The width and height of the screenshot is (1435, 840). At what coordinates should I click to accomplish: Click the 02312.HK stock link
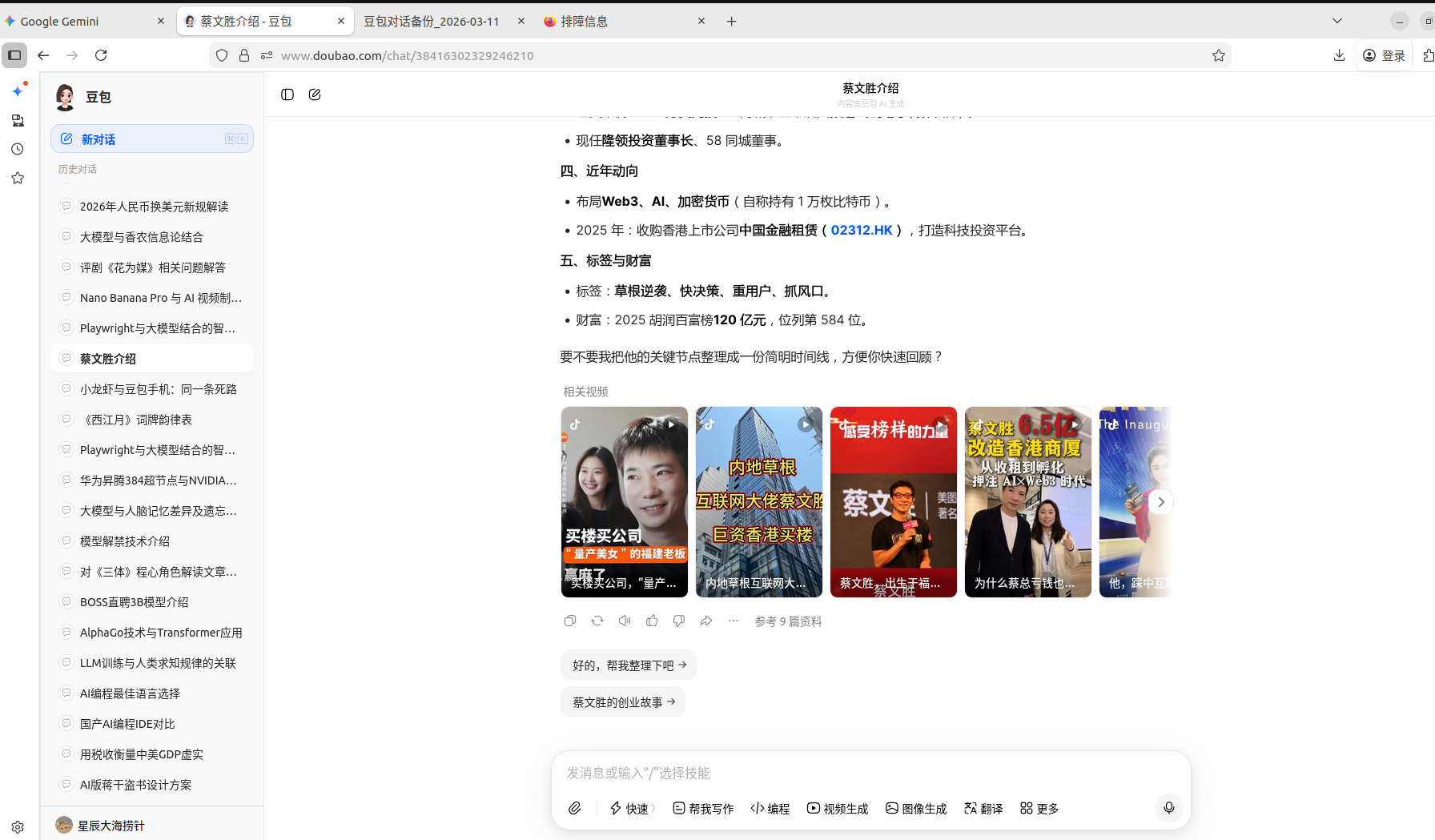(861, 230)
